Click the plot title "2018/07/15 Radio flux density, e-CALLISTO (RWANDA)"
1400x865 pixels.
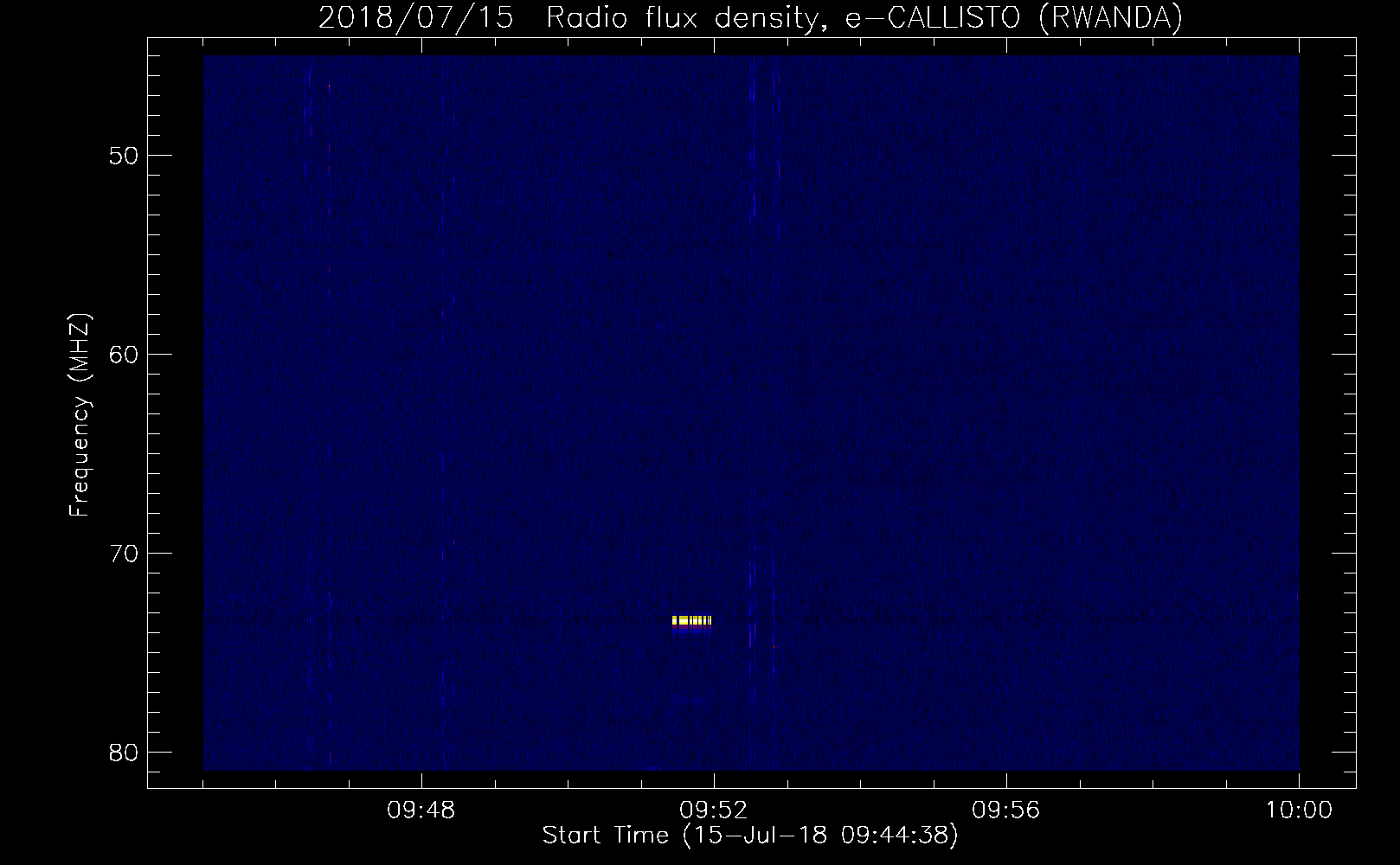(750, 17)
